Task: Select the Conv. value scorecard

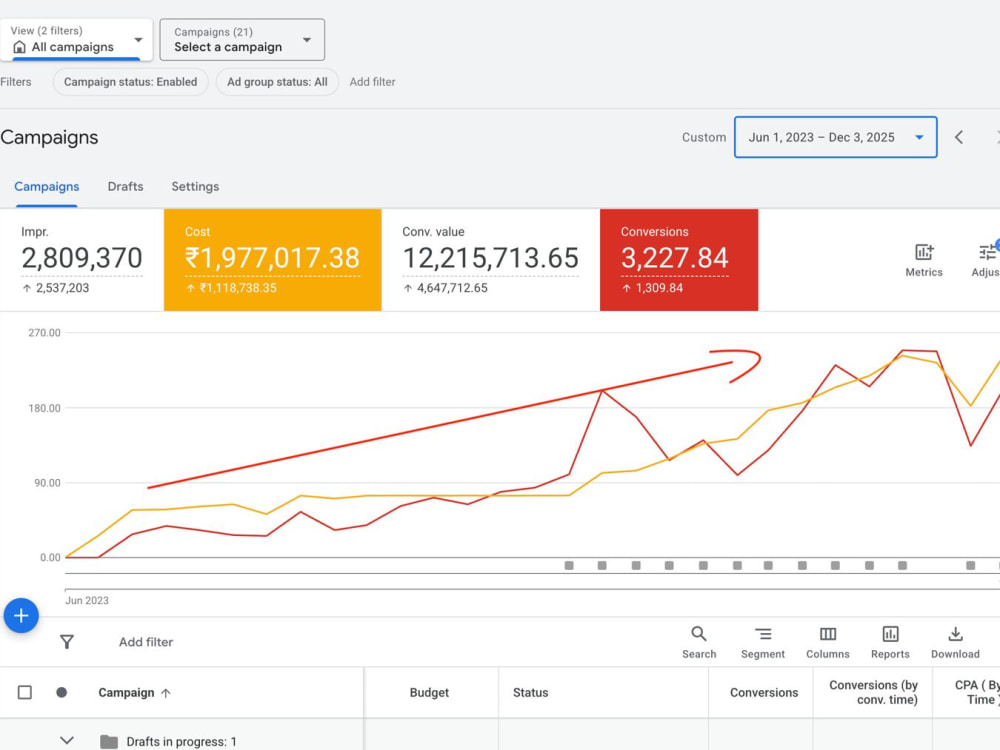Action: point(490,260)
